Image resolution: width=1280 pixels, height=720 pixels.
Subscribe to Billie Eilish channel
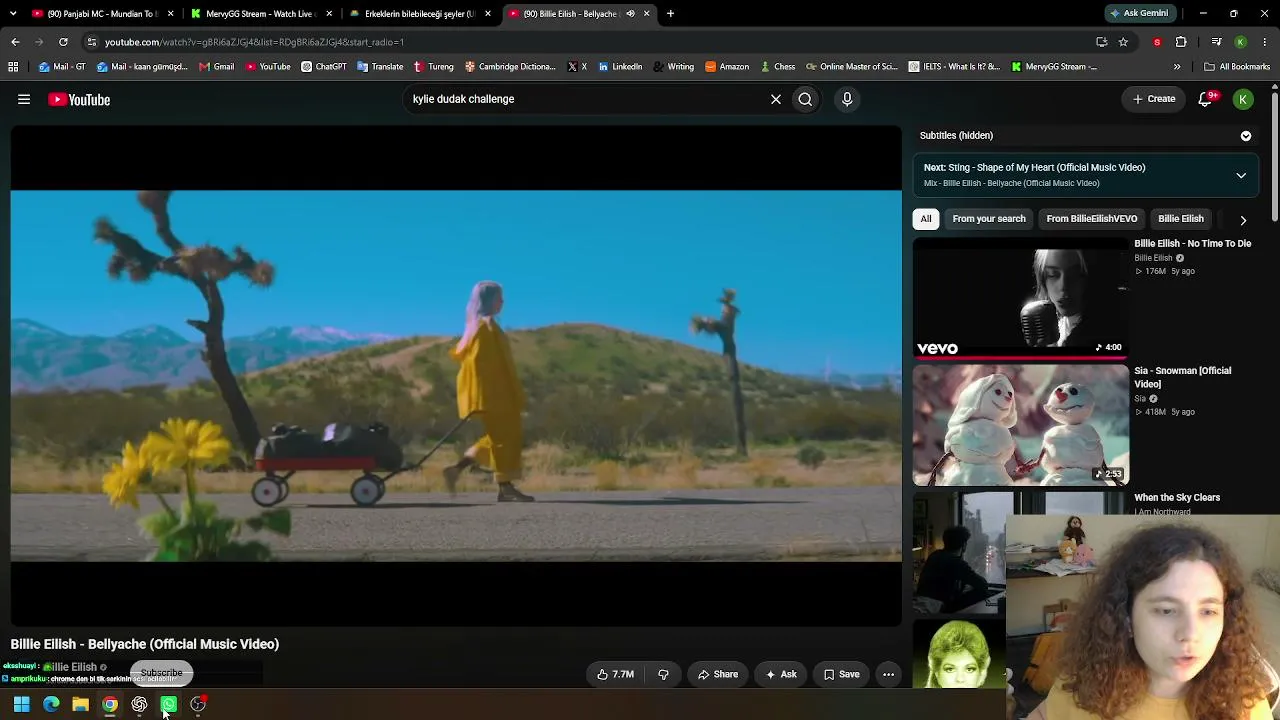click(x=161, y=673)
